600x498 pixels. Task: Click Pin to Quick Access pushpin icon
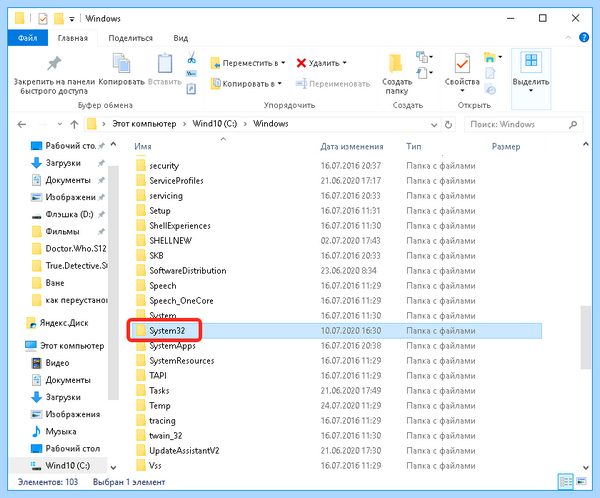(x=54, y=63)
